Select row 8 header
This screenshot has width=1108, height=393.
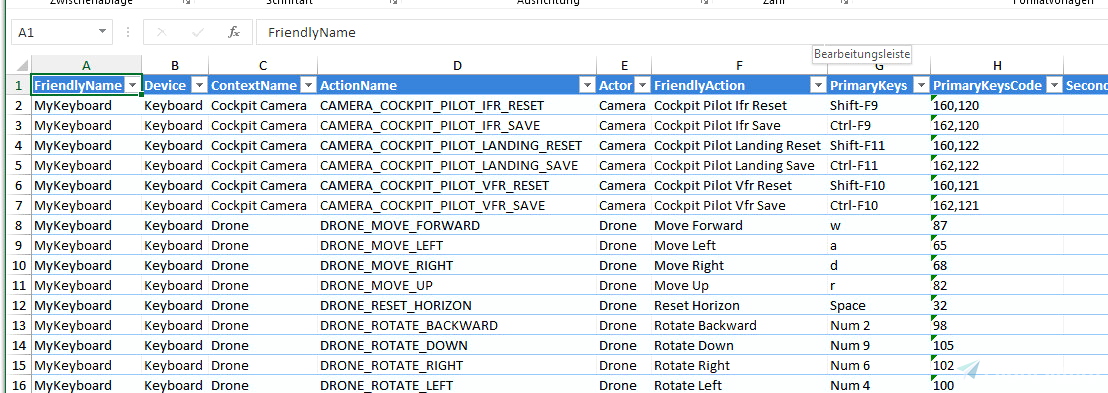coord(18,225)
